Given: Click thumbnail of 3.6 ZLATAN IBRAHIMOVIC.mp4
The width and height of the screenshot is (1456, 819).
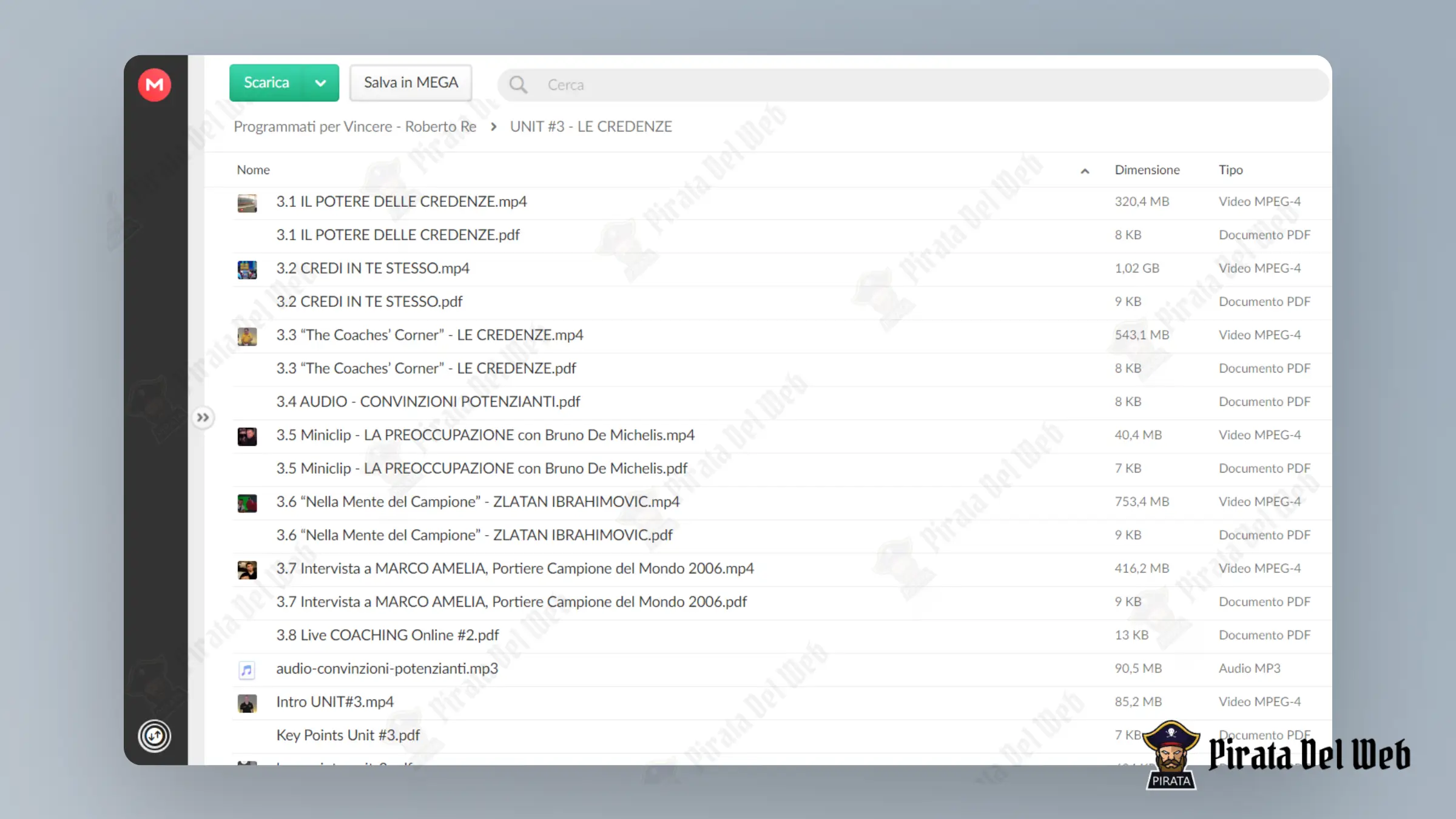Looking at the screenshot, I should (x=247, y=503).
